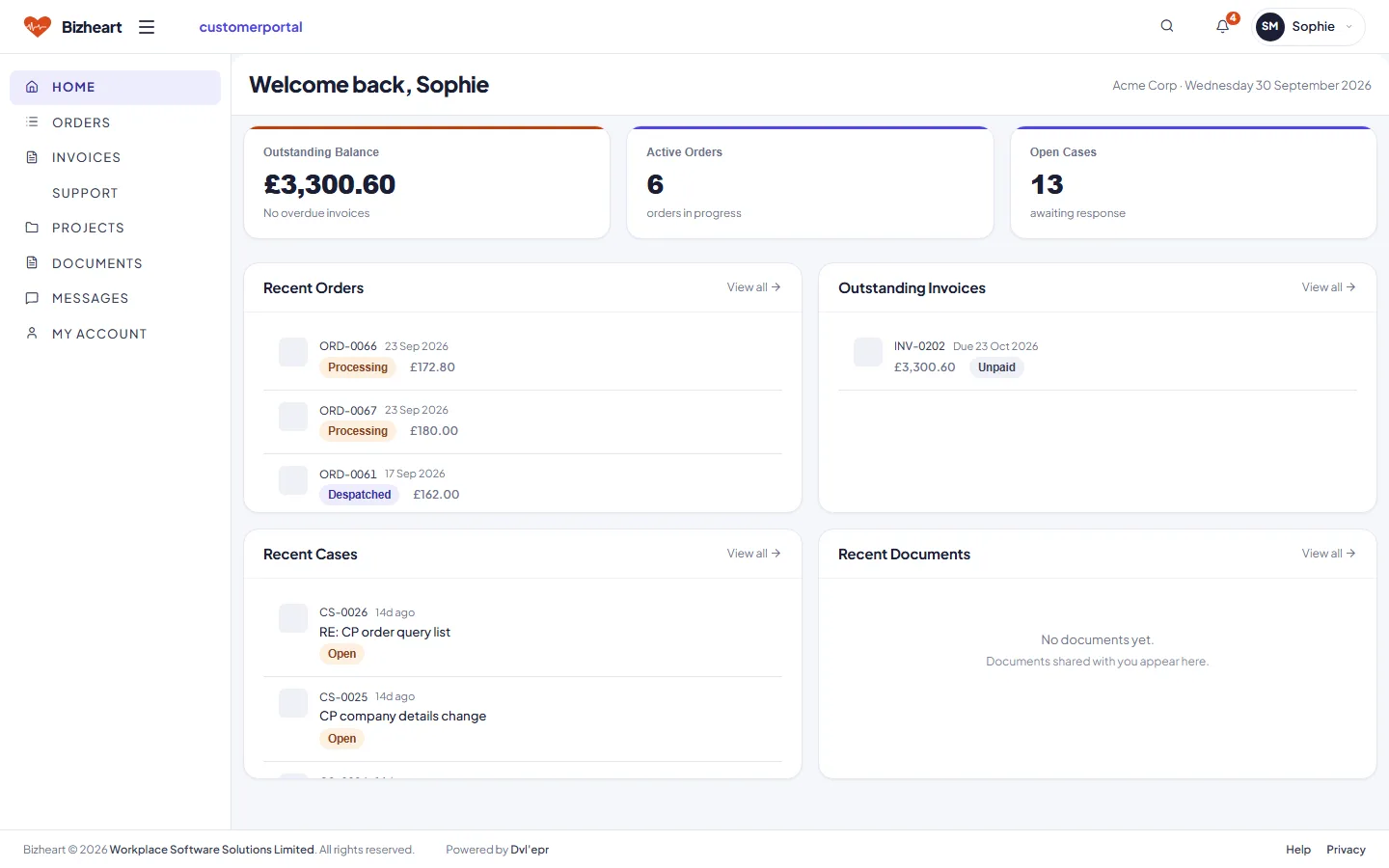This screenshot has height=868, width=1389.
Task: Click the Open Cases card
Action: coord(1193,182)
